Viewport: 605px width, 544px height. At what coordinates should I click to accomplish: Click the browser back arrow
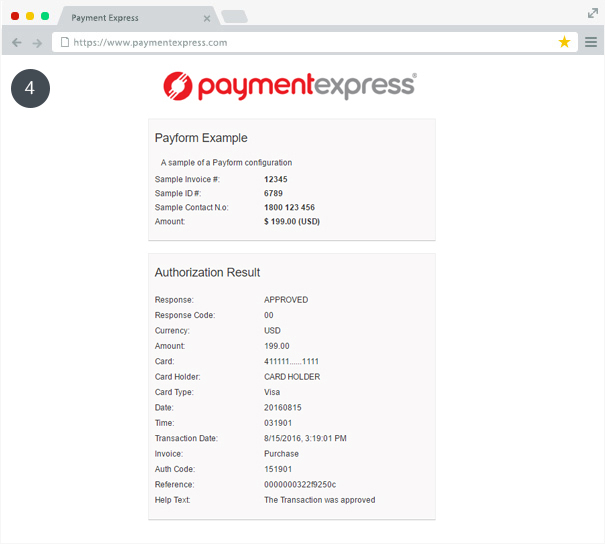pyautogui.click(x=17, y=42)
